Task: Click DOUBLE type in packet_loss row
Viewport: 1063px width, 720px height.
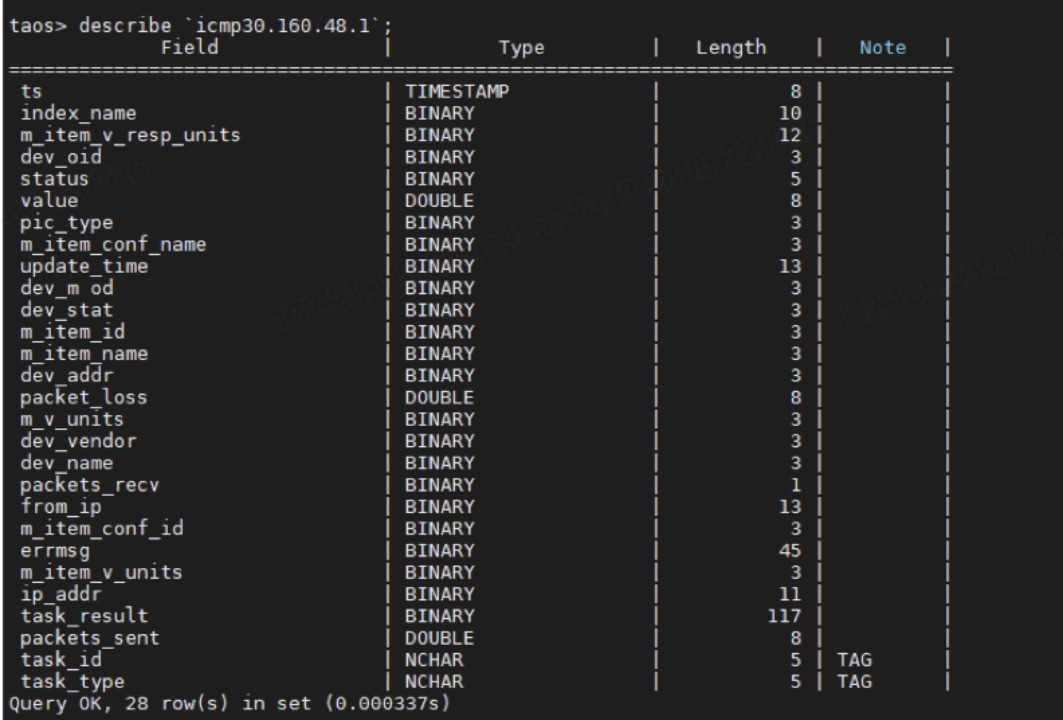Action: (x=439, y=397)
